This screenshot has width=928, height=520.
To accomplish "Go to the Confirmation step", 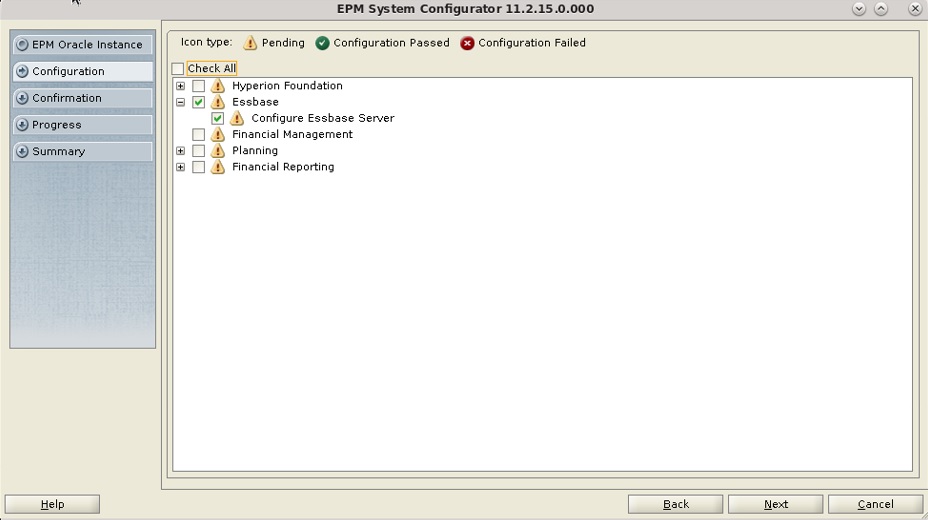I will pyautogui.click(x=82, y=98).
